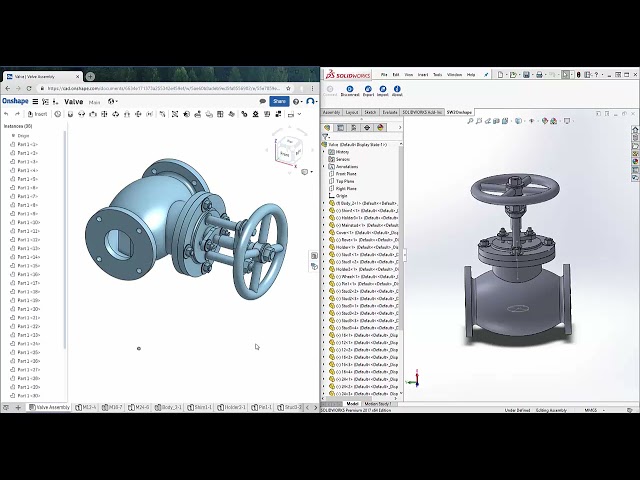Click SolidWorks New document icon
This screenshot has width=640, height=480.
500,75
